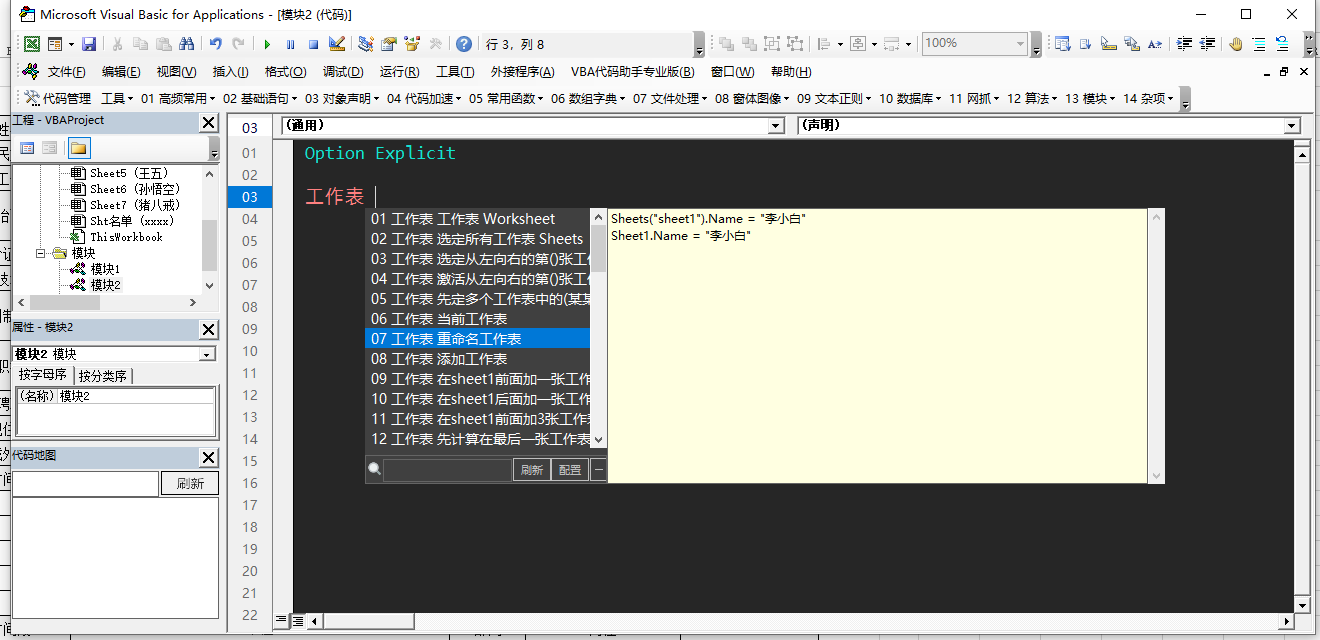This screenshot has width=1320, height=640.
Task: Open the 文件(F) menu
Action: click(x=67, y=72)
